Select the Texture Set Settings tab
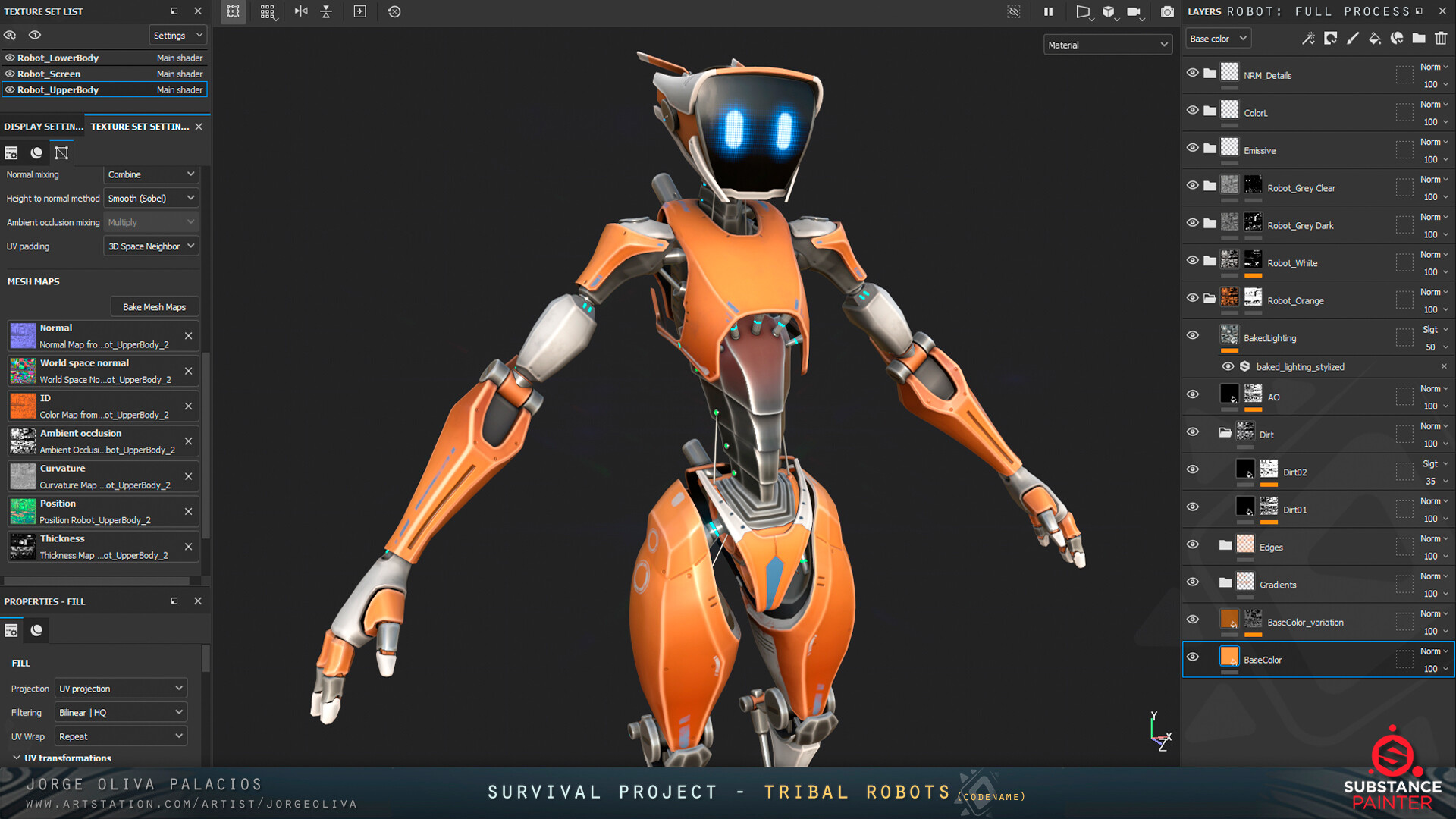 [x=140, y=127]
